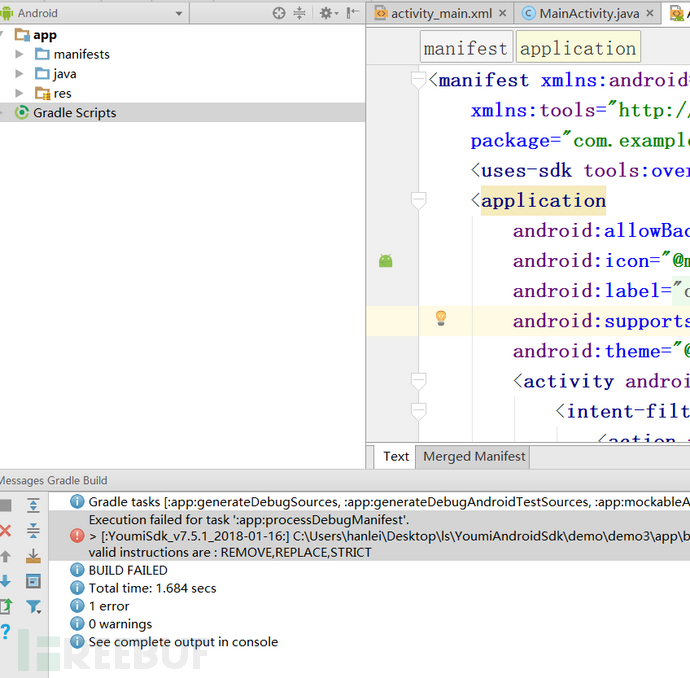Click the stop build square icon
This screenshot has height=678, width=690.
coord(5,506)
